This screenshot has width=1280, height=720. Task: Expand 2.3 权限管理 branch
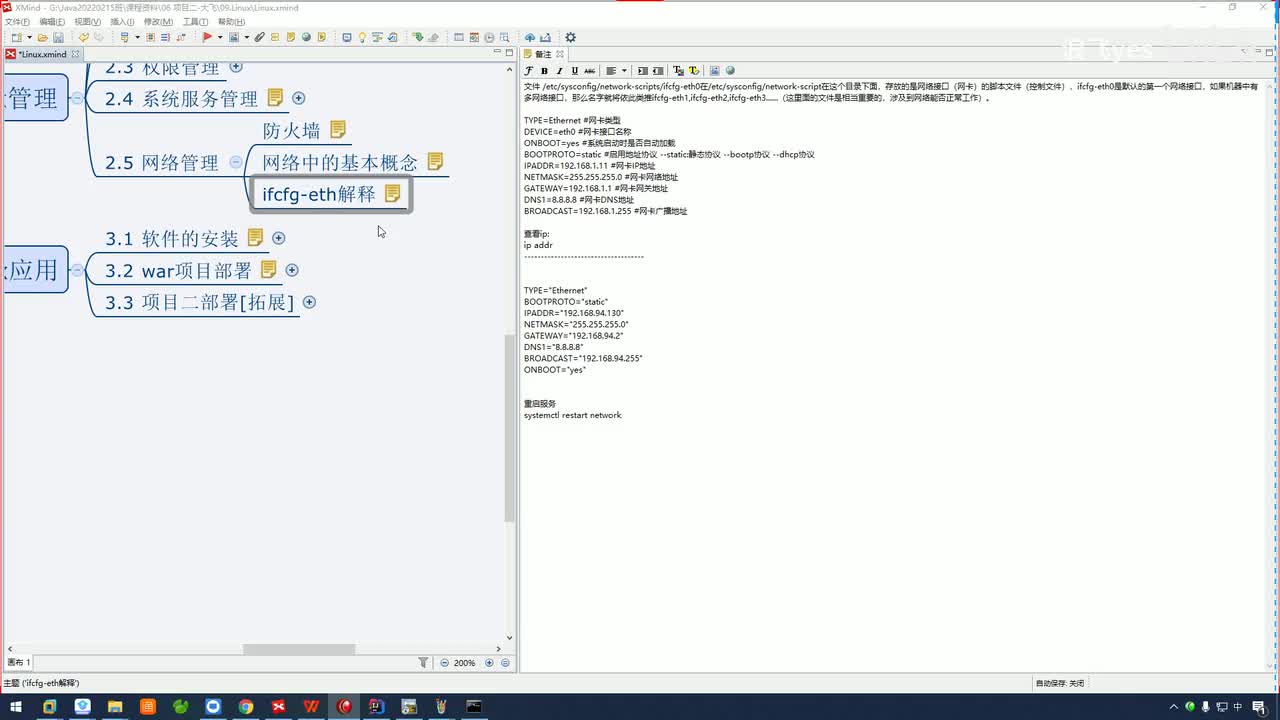tap(236, 67)
